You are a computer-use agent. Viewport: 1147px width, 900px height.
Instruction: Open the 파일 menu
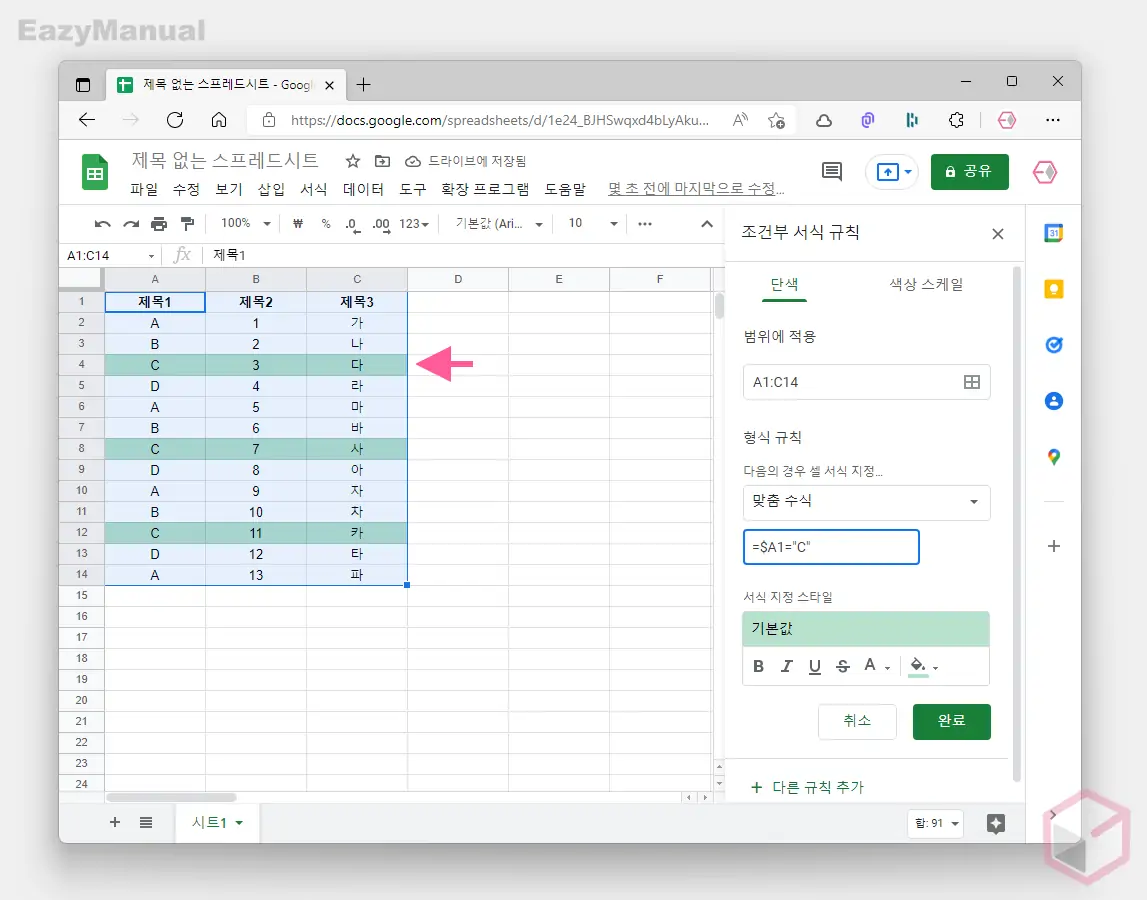tap(144, 190)
